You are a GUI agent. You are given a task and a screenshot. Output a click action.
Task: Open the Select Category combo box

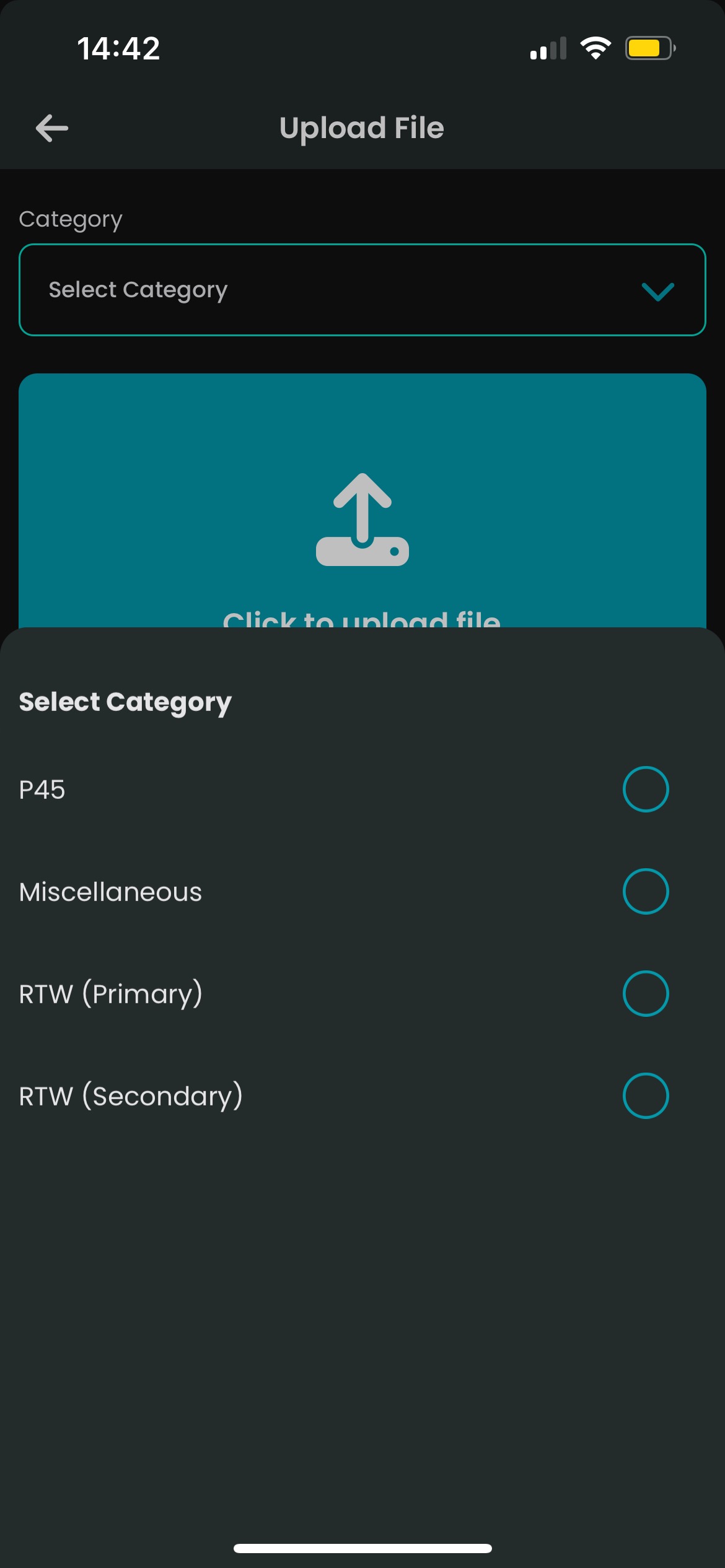(362, 290)
